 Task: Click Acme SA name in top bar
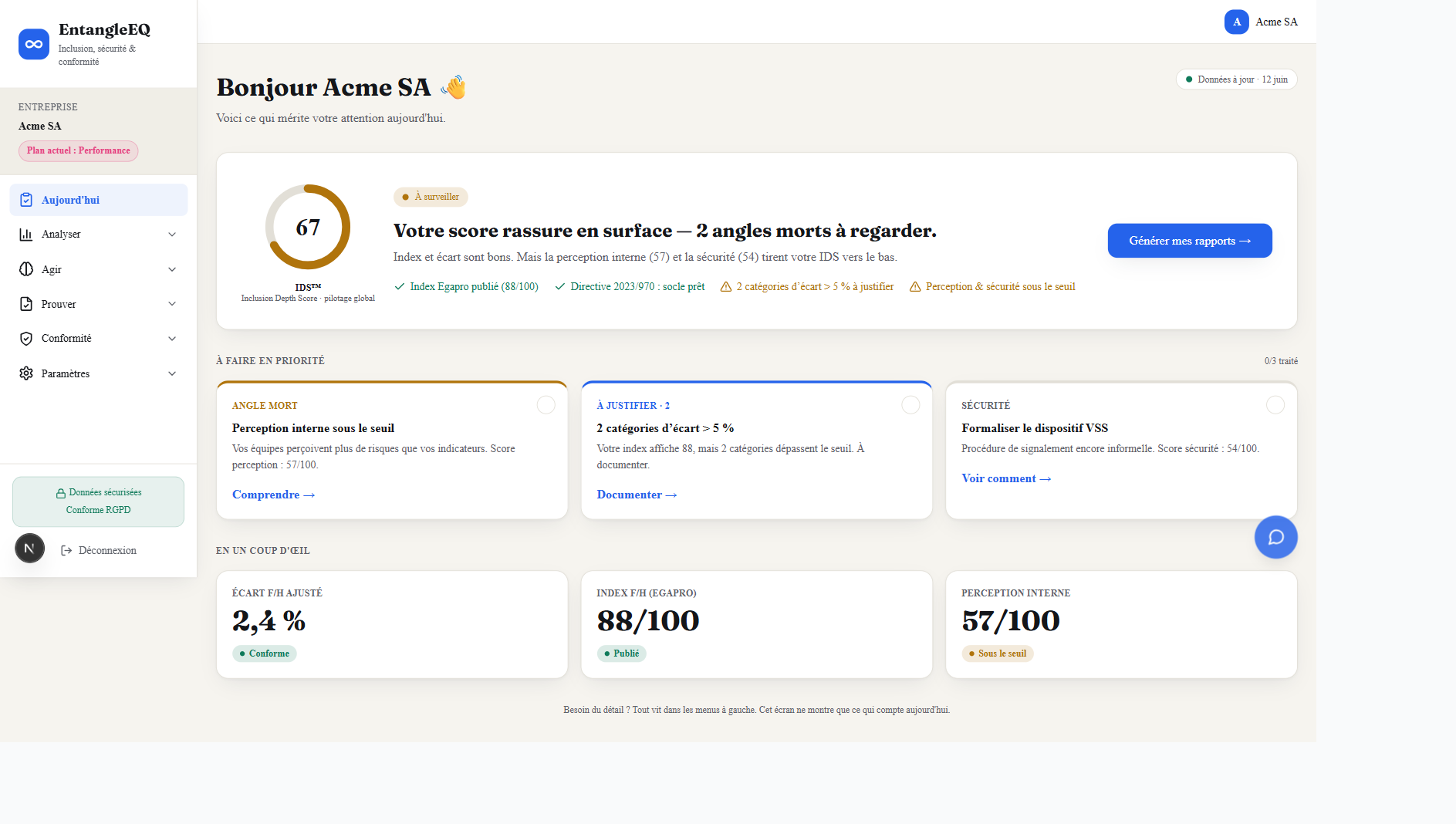1276,22
